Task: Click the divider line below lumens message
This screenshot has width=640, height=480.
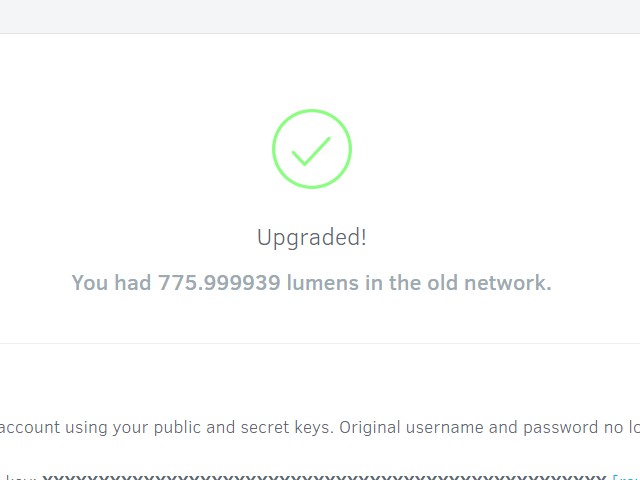Action: click(320, 343)
